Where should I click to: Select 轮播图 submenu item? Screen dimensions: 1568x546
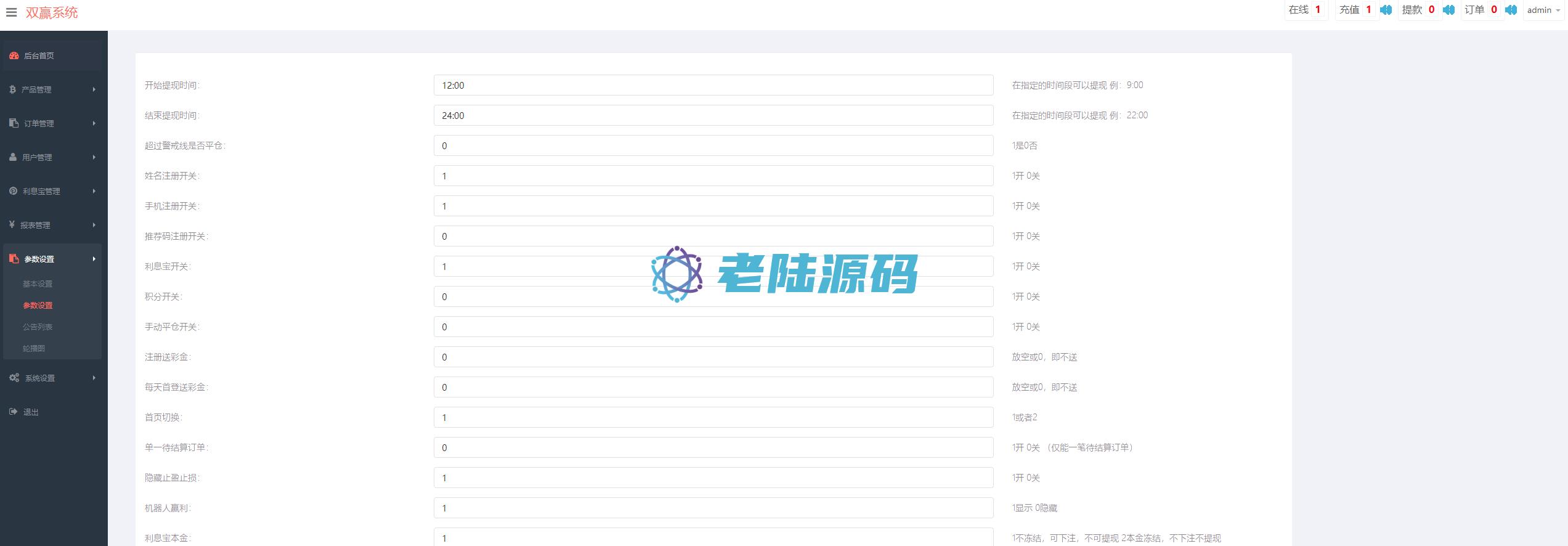[34, 349]
